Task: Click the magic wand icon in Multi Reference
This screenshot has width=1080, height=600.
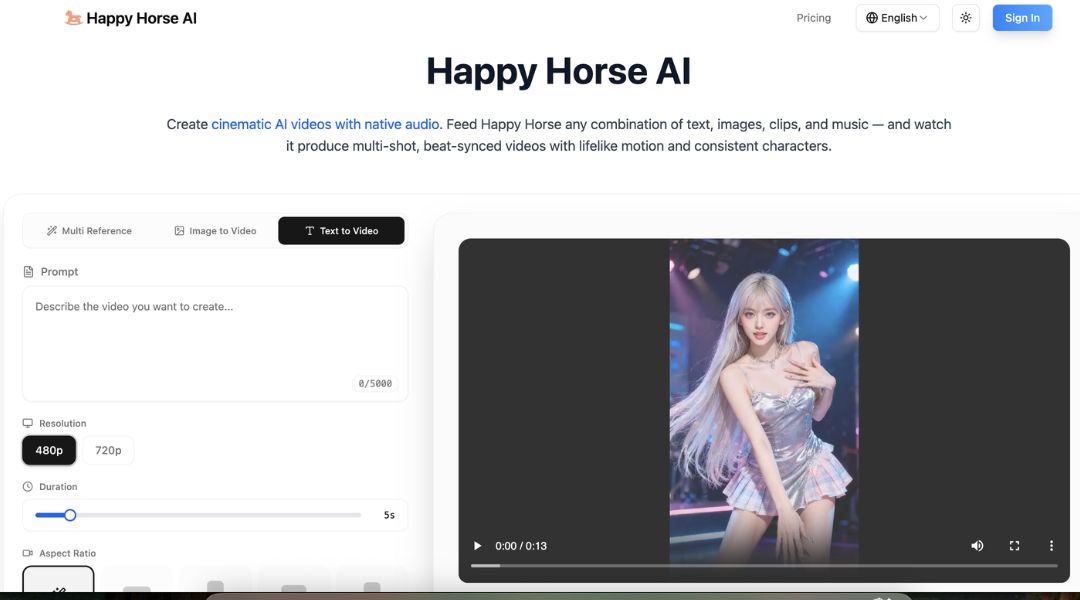Action: (x=52, y=231)
